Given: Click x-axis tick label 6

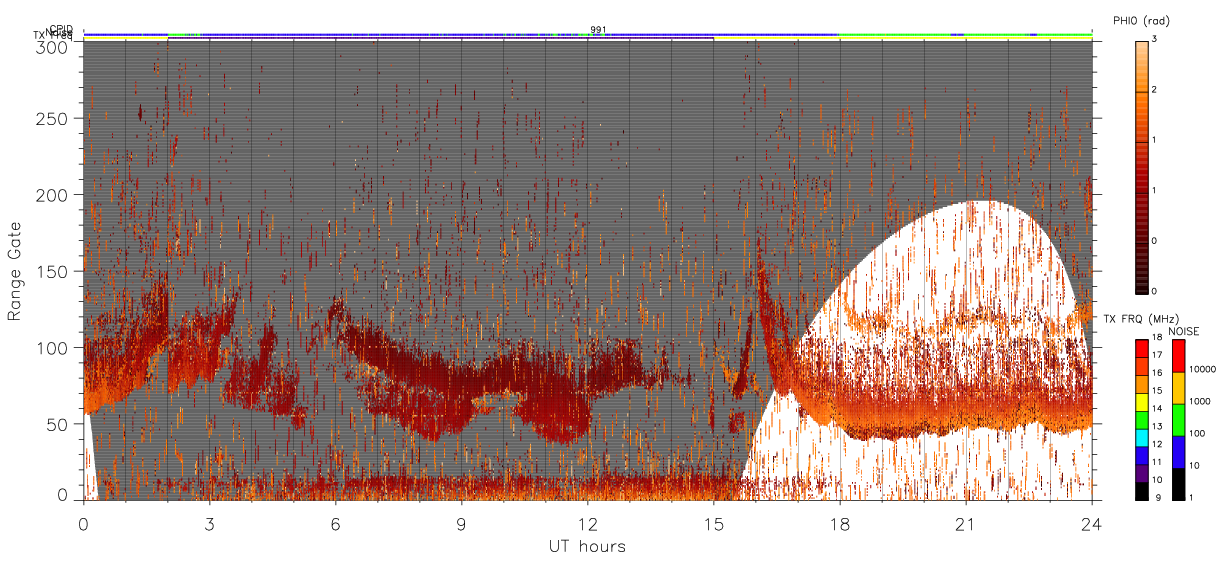Looking at the screenshot, I should click(336, 523).
